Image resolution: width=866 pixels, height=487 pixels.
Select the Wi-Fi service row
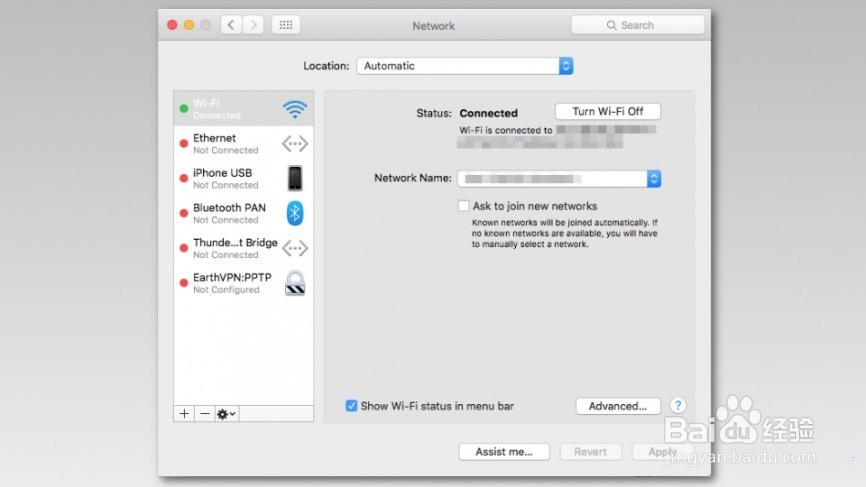[244, 109]
